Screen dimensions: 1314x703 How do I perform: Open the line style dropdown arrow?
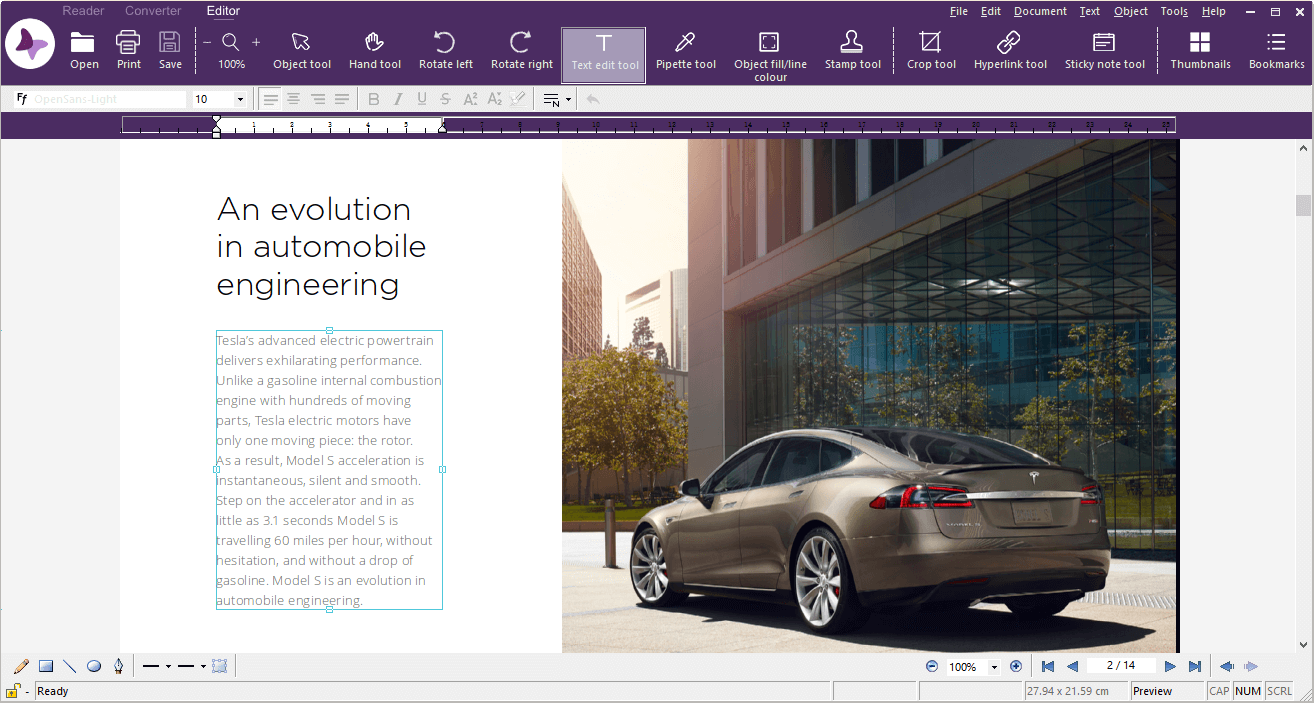(203, 666)
